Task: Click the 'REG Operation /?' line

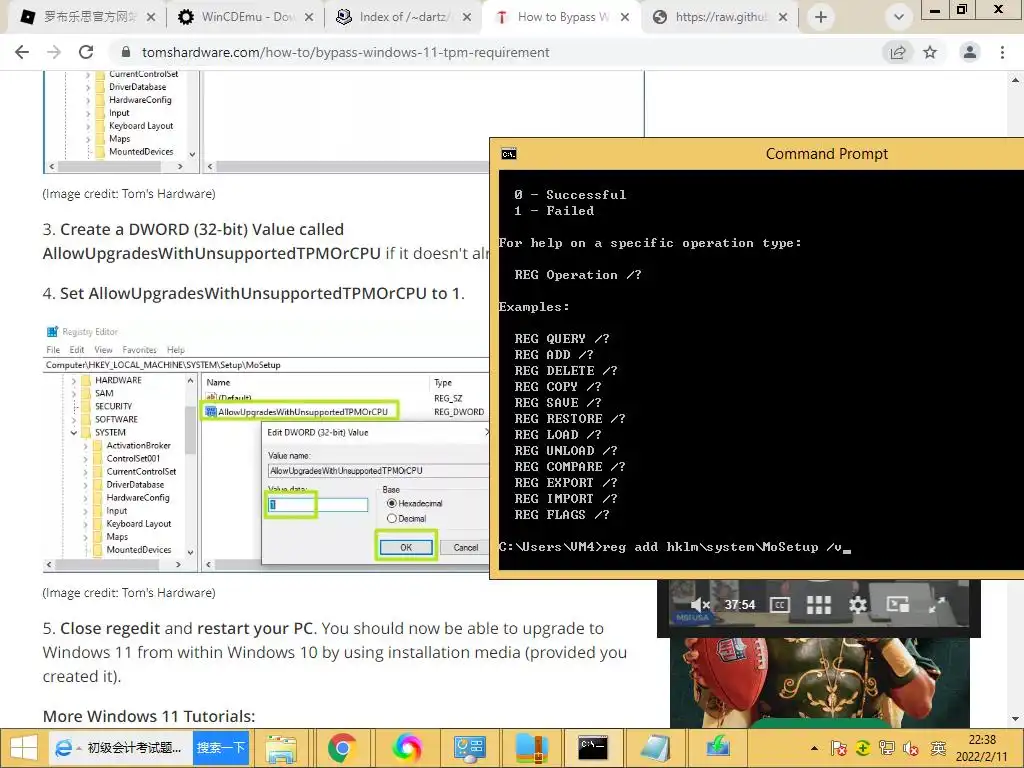Action: click(x=577, y=275)
